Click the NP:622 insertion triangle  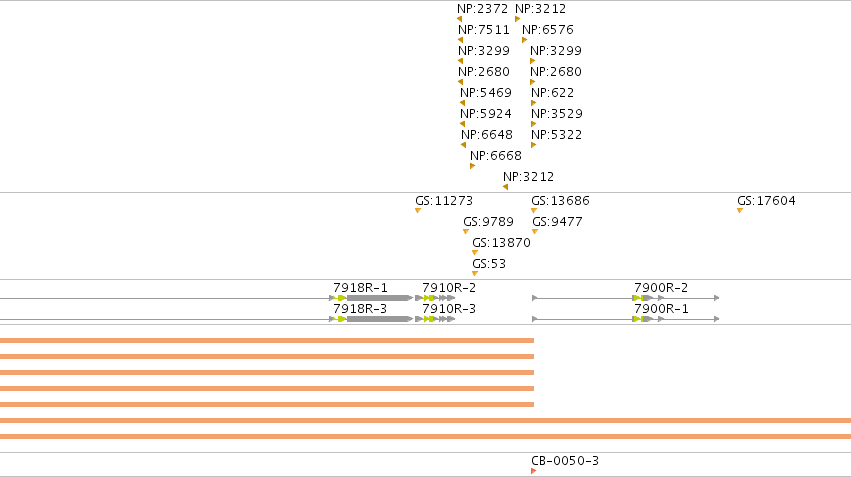[534, 103]
